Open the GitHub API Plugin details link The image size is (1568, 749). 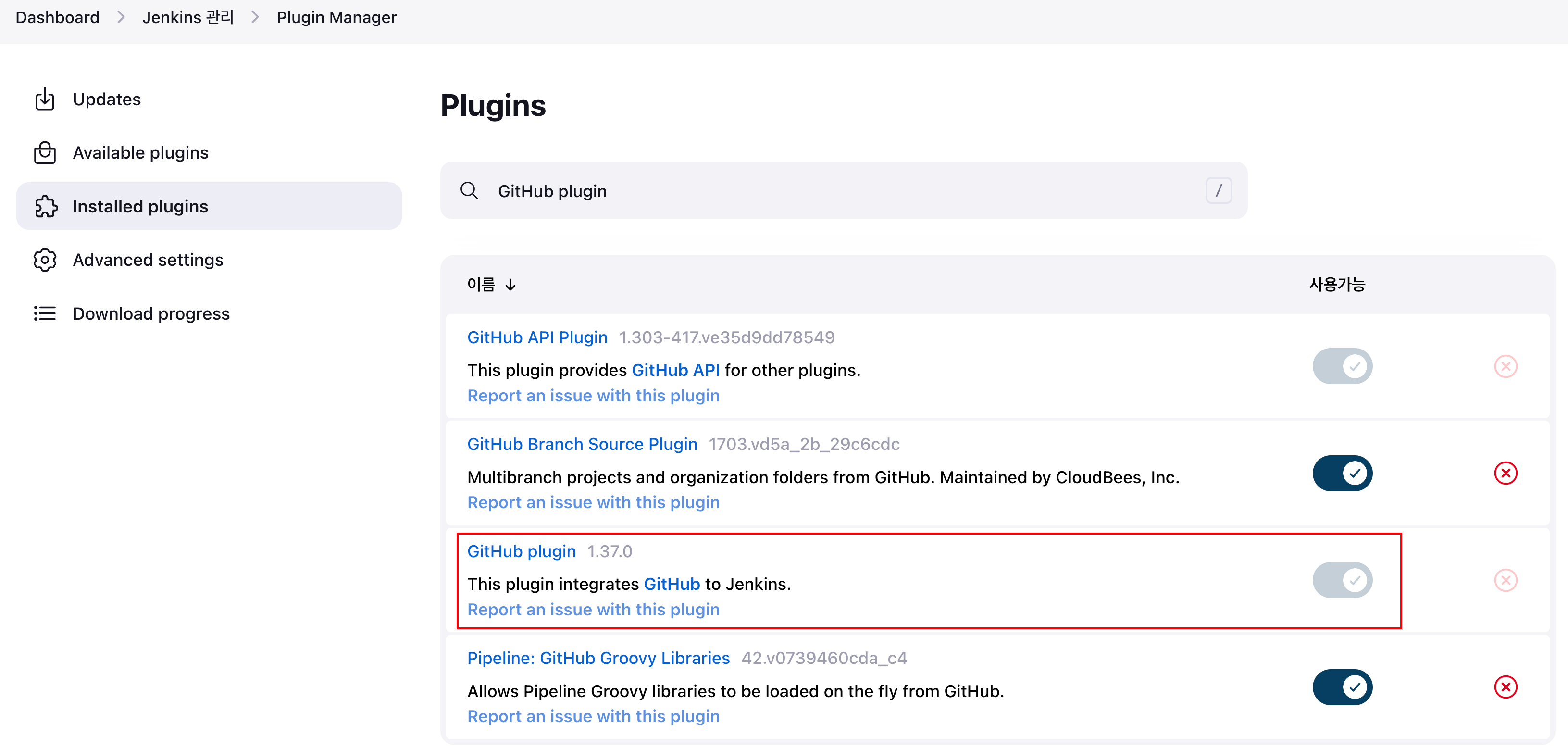click(x=537, y=337)
